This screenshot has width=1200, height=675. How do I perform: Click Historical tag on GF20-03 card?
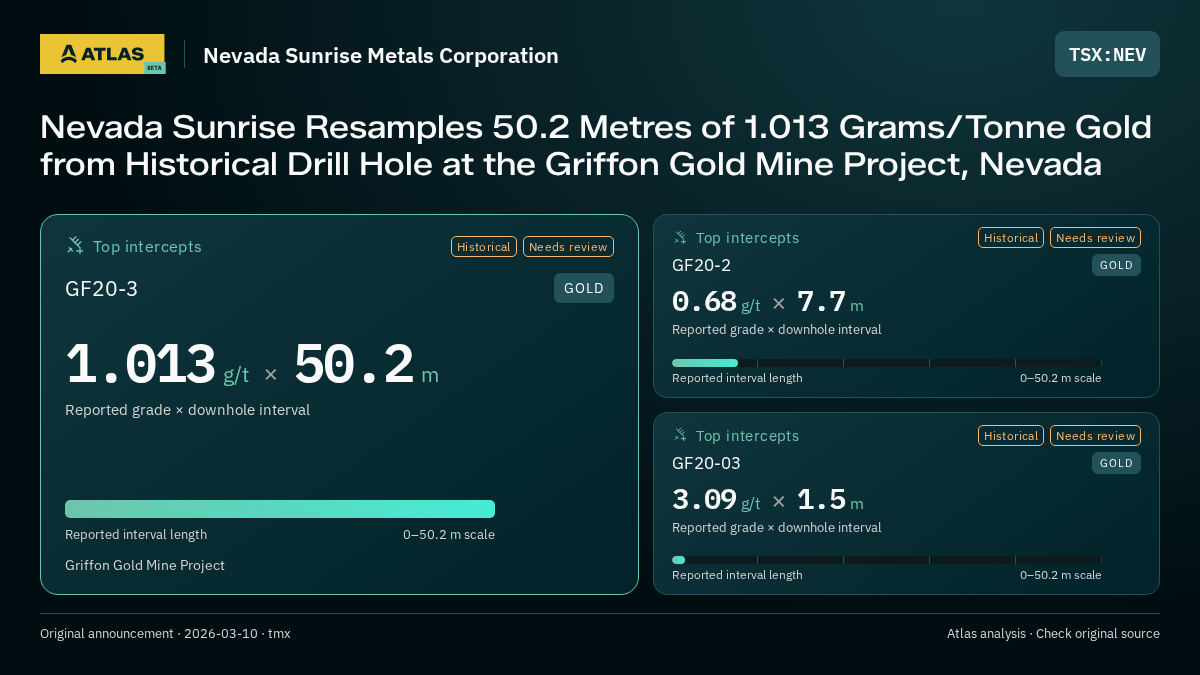[1011, 435]
